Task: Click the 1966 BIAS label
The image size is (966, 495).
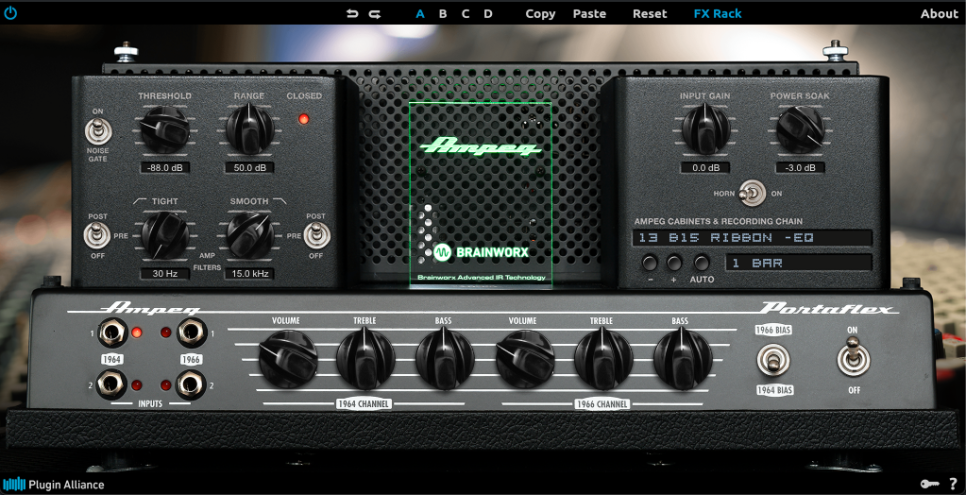Action: [x=774, y=330]
